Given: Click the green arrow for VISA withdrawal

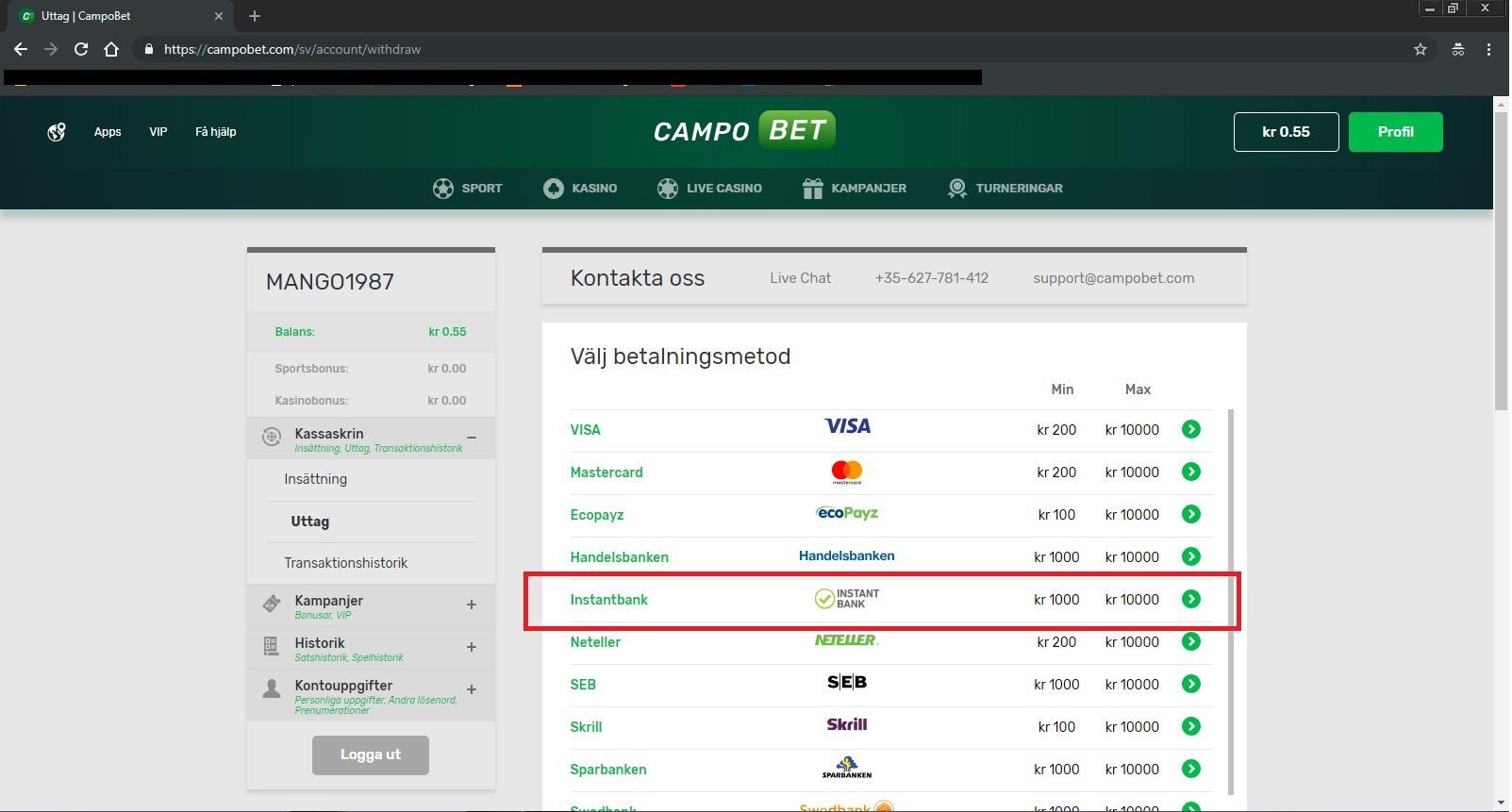Looking at the screenshot, I should tap(1191, 429).
